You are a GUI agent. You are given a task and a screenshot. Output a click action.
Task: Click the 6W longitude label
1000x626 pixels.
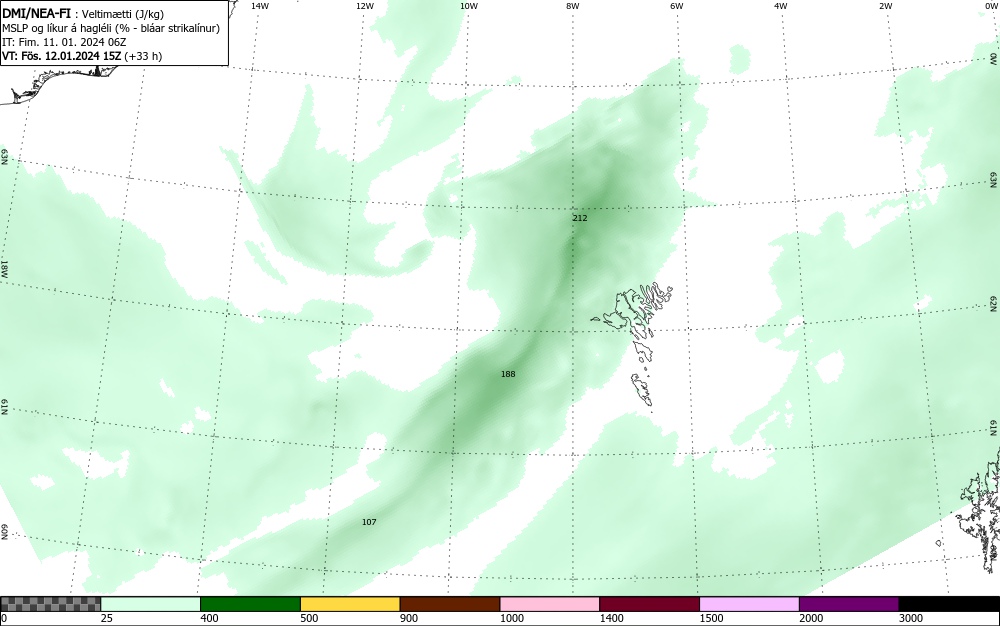click(677, 6)
